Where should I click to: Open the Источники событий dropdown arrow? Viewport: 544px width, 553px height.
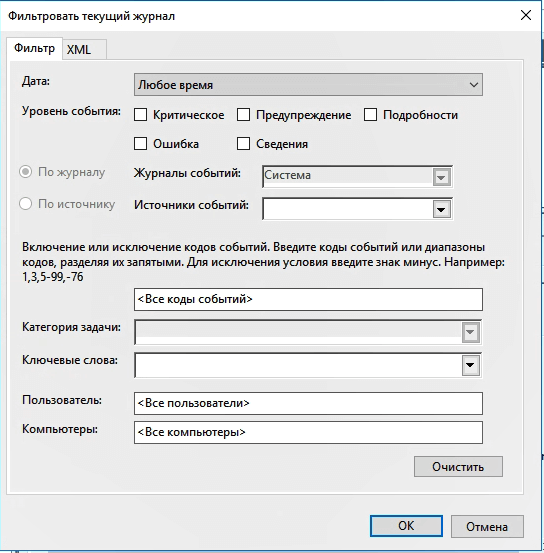tap(441, 209)
